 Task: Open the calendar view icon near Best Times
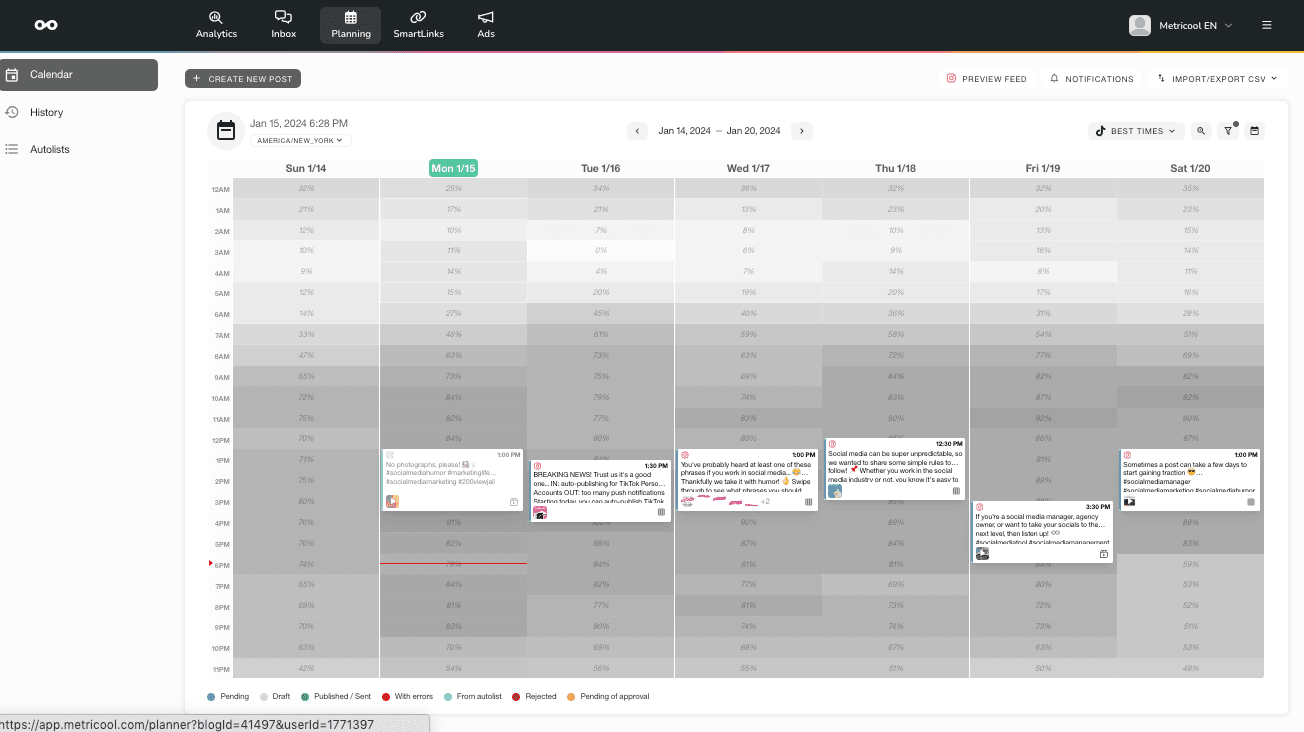pos(1254,130)
